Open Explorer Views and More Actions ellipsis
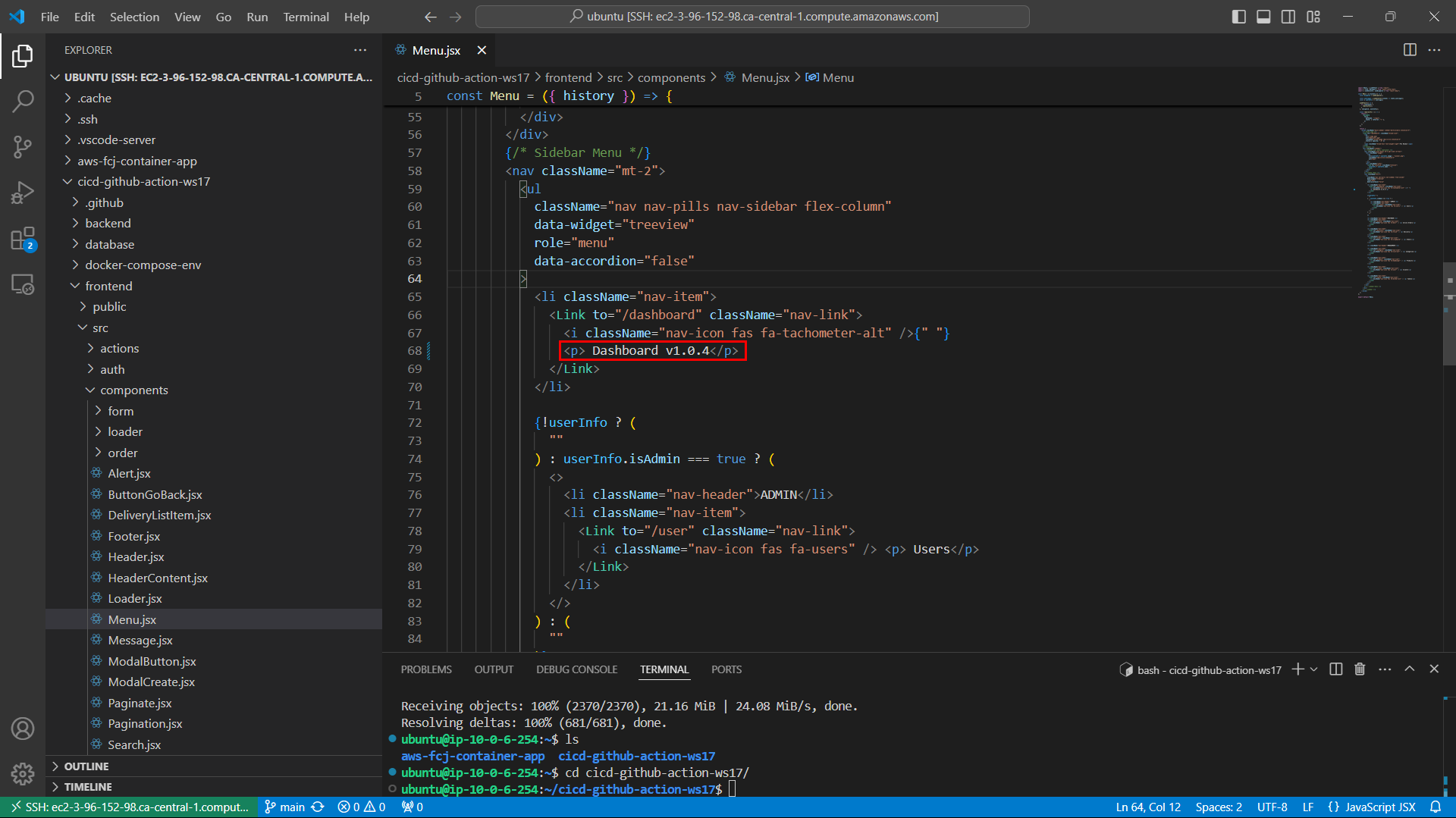The width and height of the screenshot is (1456, 818). [x=360, y=50]
